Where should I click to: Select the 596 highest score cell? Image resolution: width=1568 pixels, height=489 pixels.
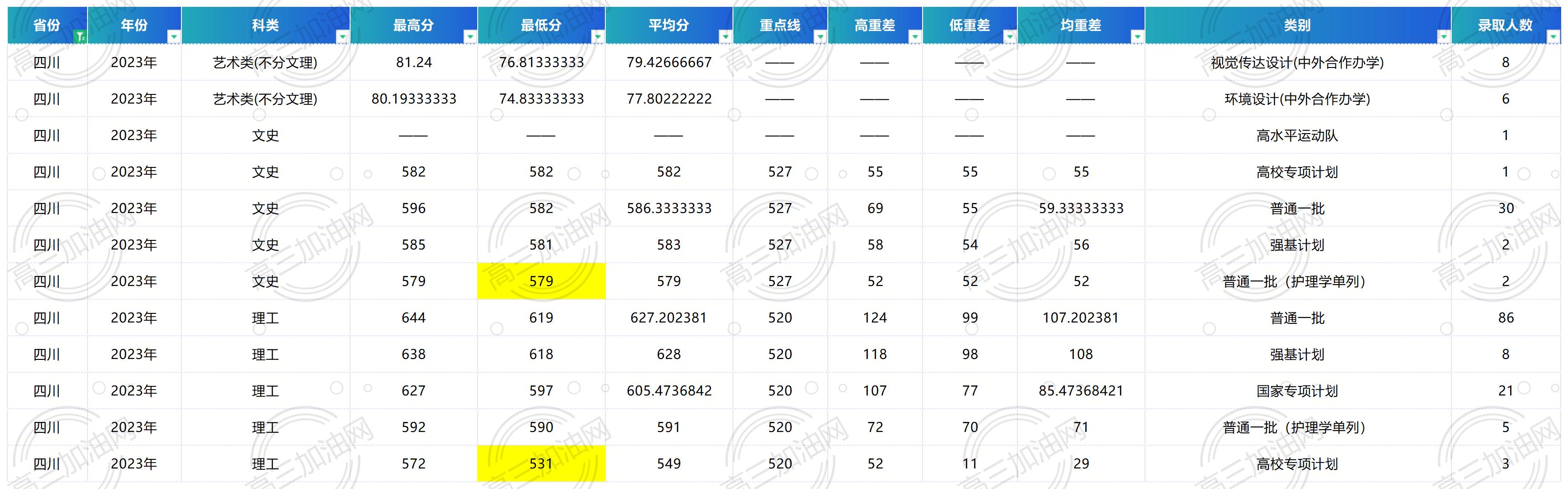point(414,208)
